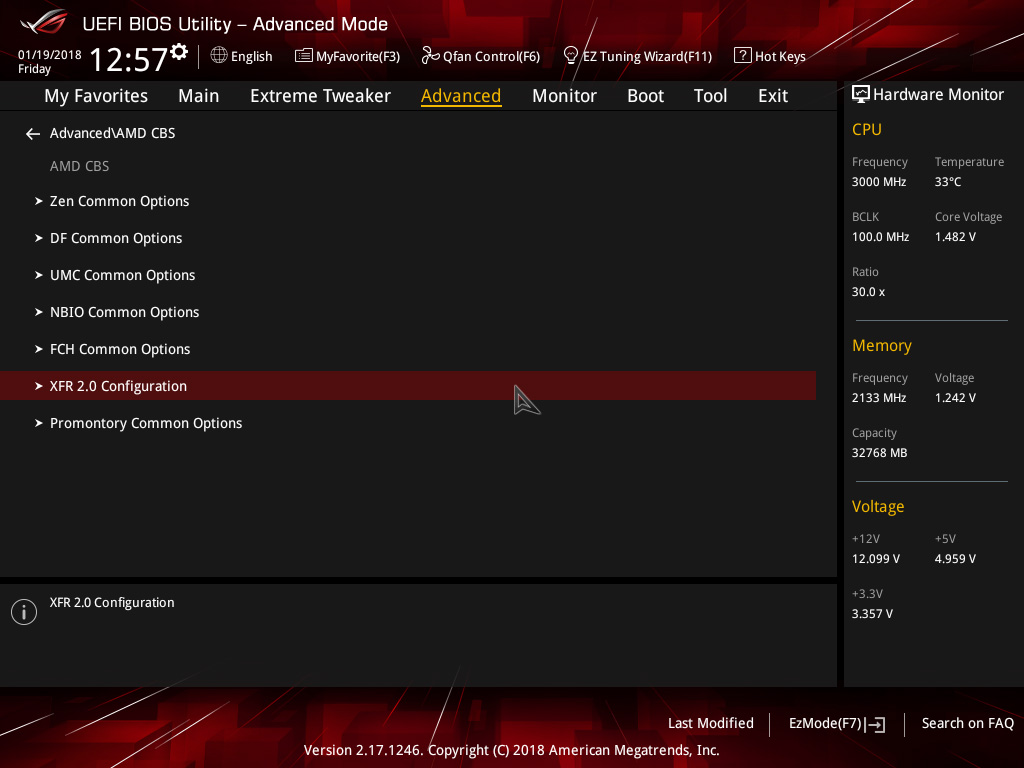The image size is (1024, 768).
Task: Click the XFR 2.0 Configuration help description
Action: (112, 603)
